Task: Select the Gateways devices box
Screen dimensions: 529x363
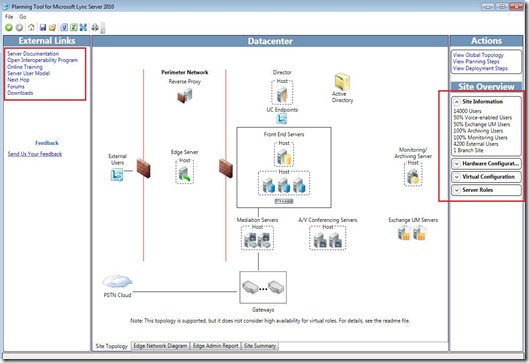Action: [x=263, y=287]
